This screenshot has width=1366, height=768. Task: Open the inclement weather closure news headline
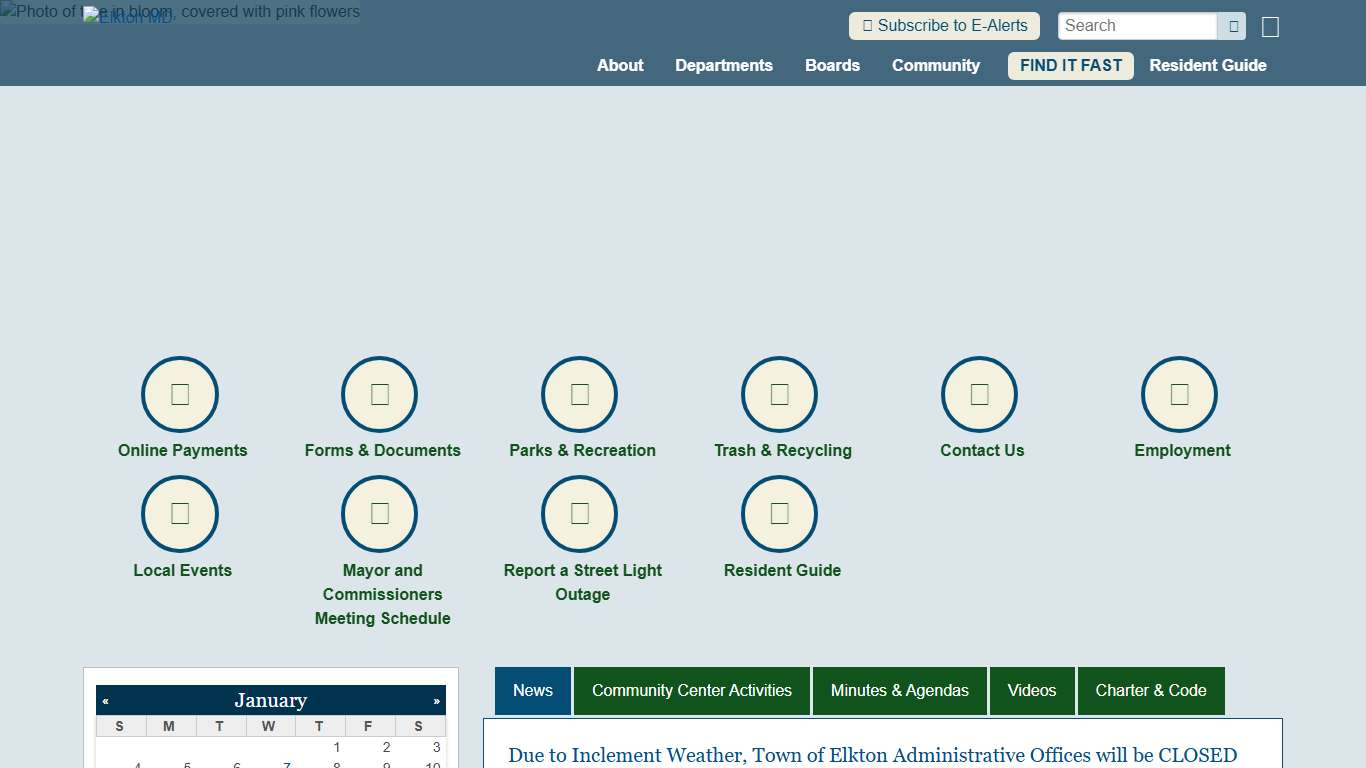tap(872, 755)
